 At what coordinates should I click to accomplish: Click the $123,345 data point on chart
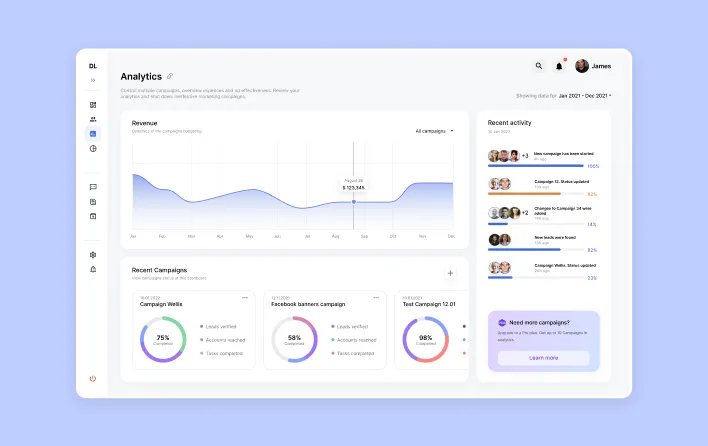(x=354, y=202)
